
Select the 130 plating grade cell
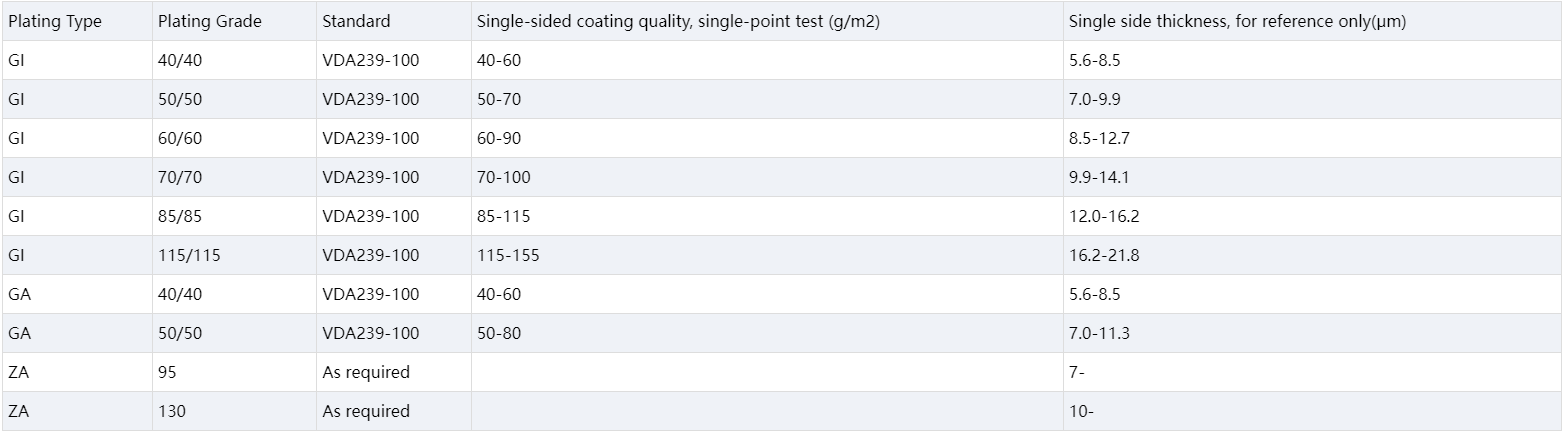tap(172, 411)
